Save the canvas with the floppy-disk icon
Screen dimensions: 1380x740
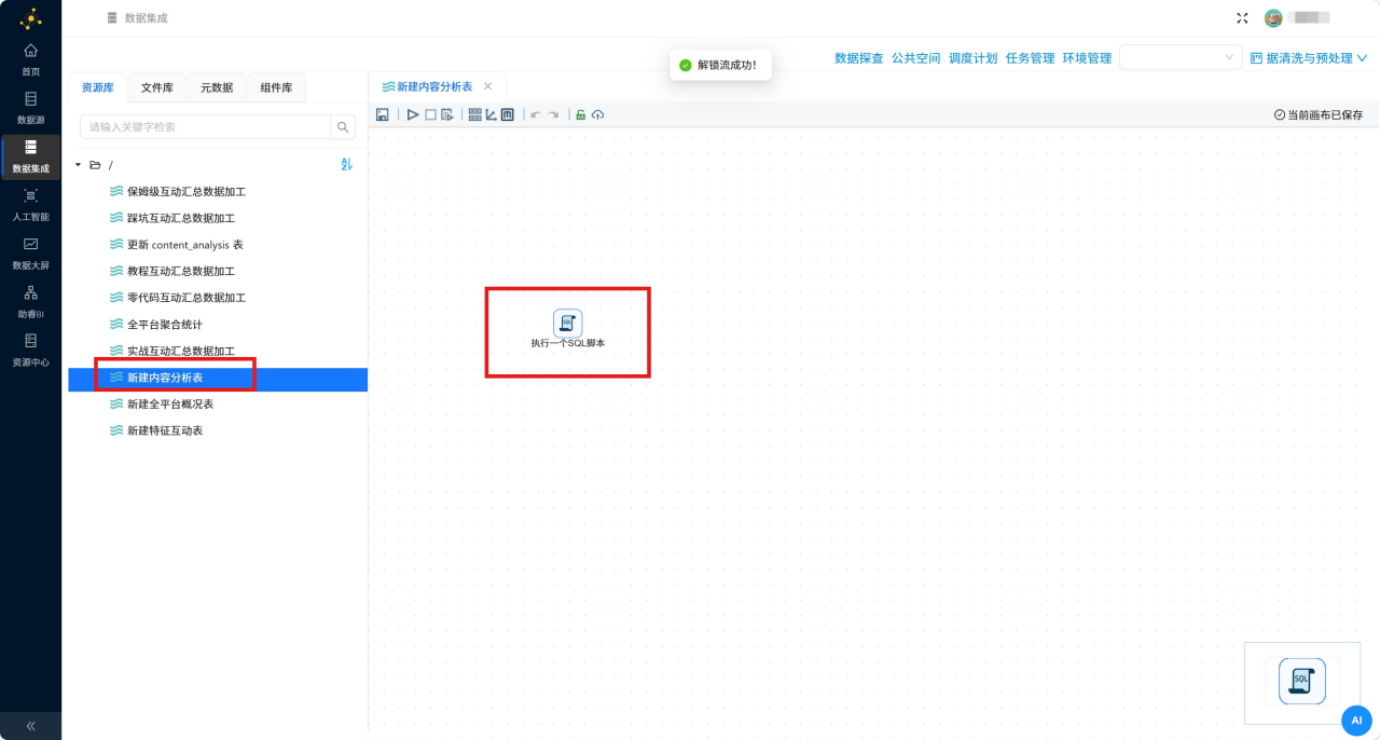pos(382,115)
